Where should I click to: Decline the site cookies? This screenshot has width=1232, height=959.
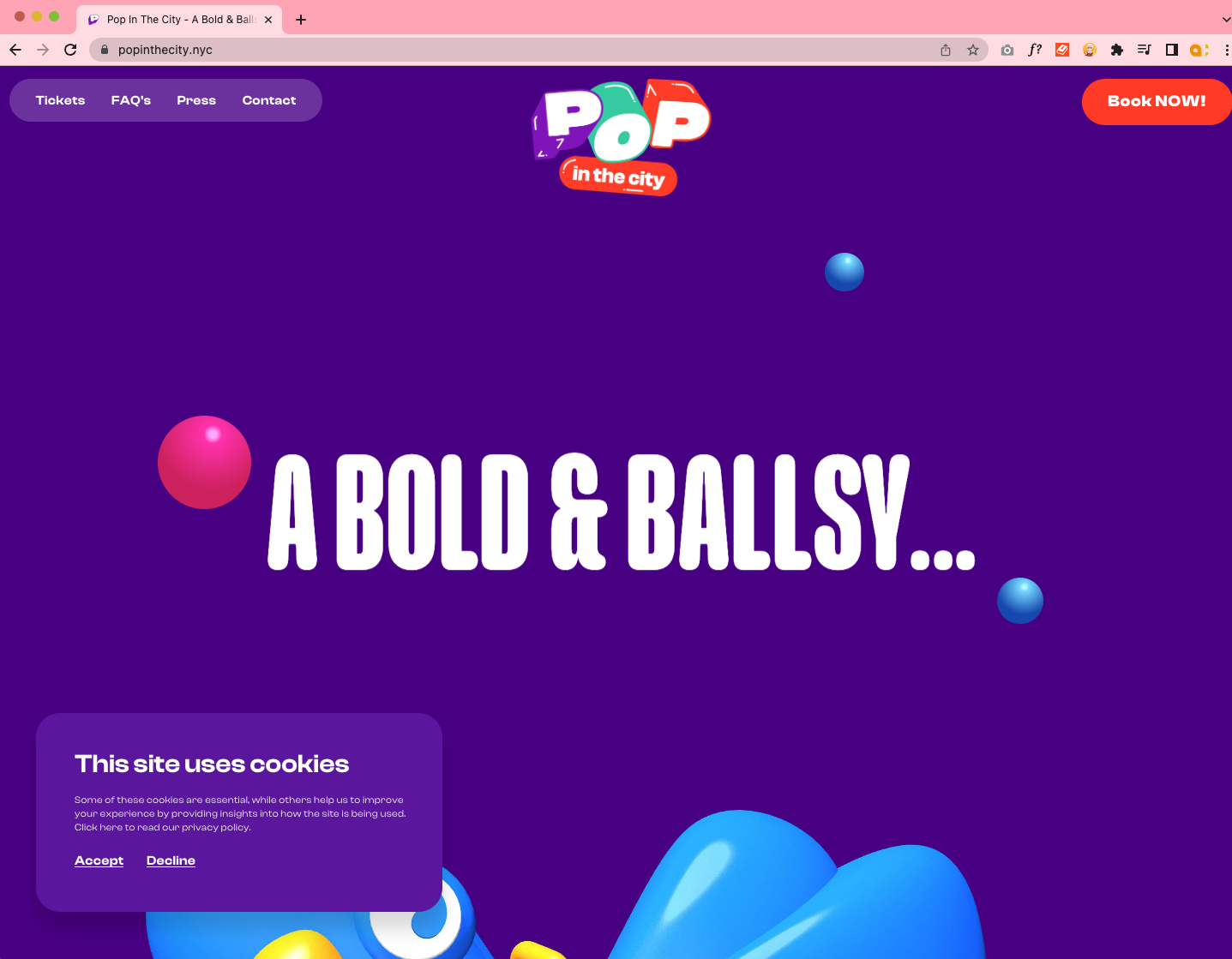click(171, 860)
